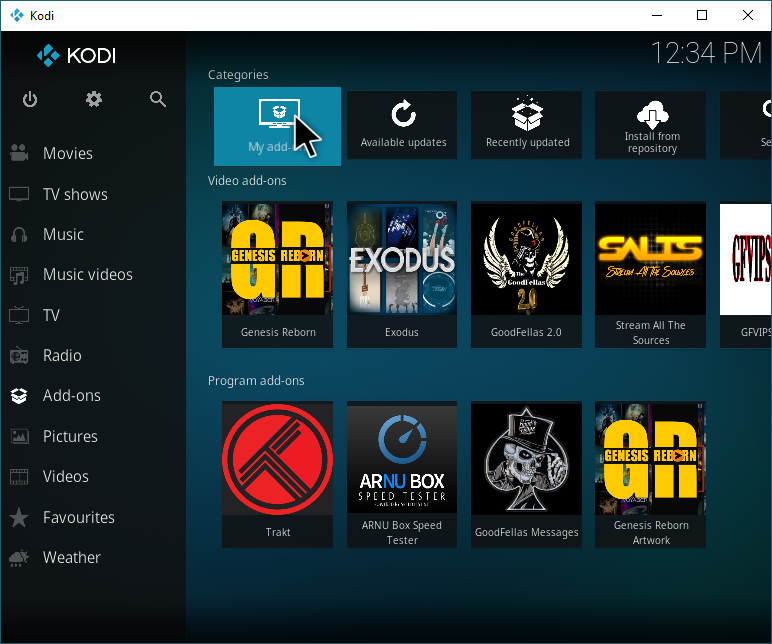Click the Kodi logo in the sidebar
The image size is (772, 644).
point(77,56)
